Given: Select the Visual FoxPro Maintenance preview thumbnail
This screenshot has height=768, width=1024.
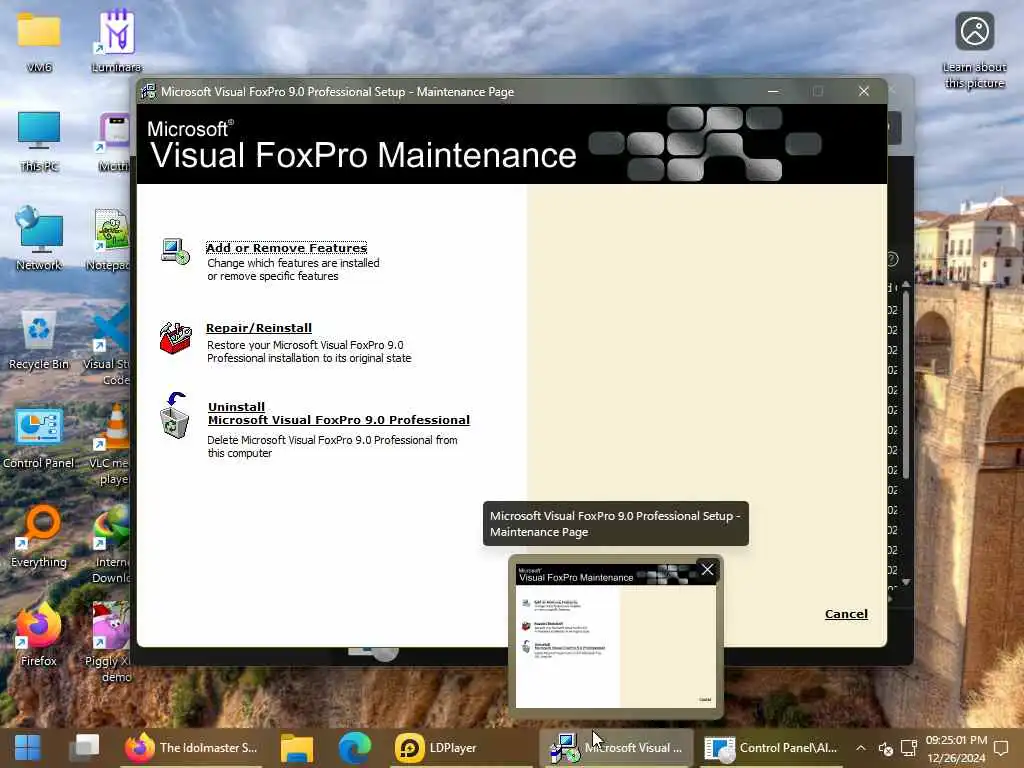Looking at the screenshot, I should (616, 637).
